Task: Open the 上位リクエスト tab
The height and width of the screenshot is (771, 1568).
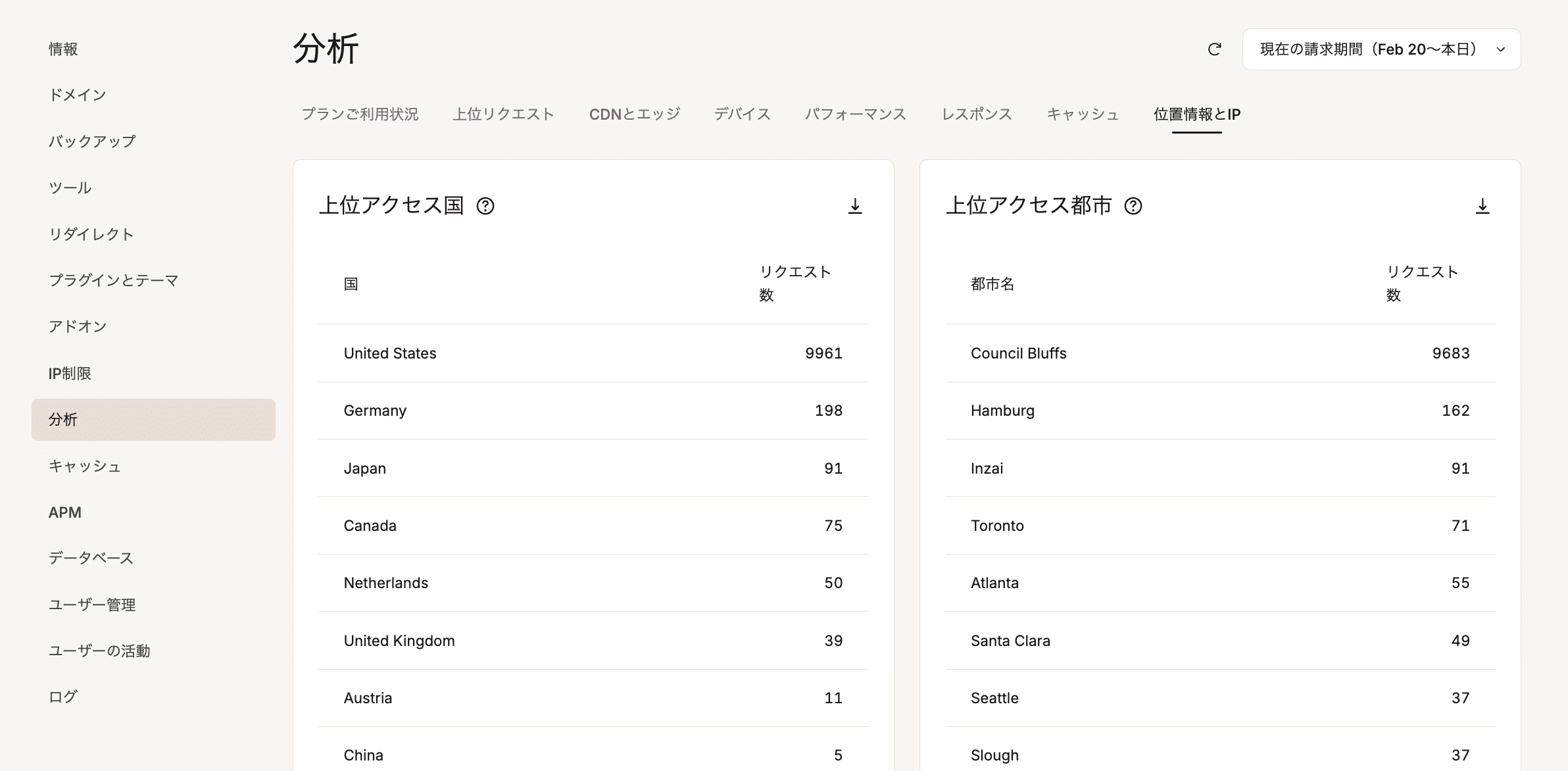Action: pyautogui.click(x=503, y=114)
